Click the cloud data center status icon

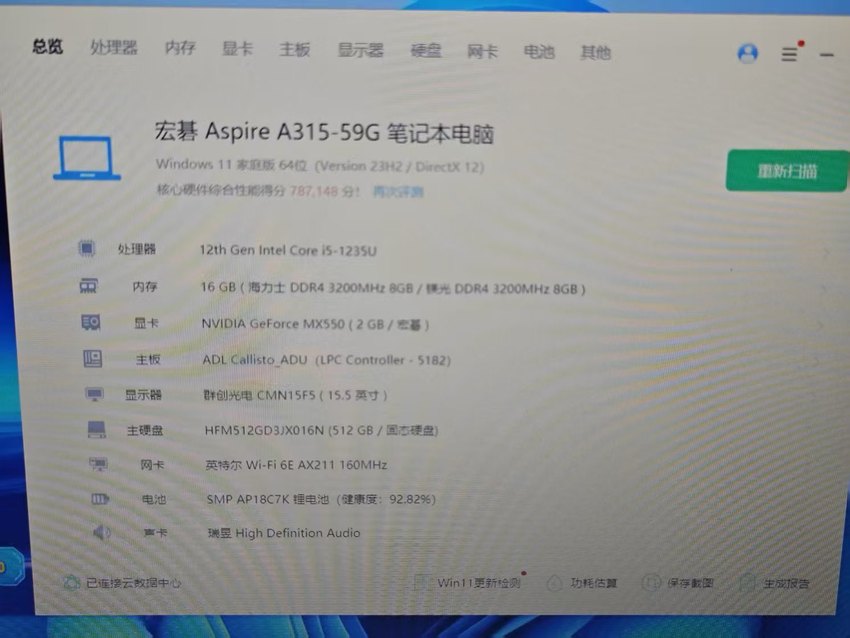(72, 583)
